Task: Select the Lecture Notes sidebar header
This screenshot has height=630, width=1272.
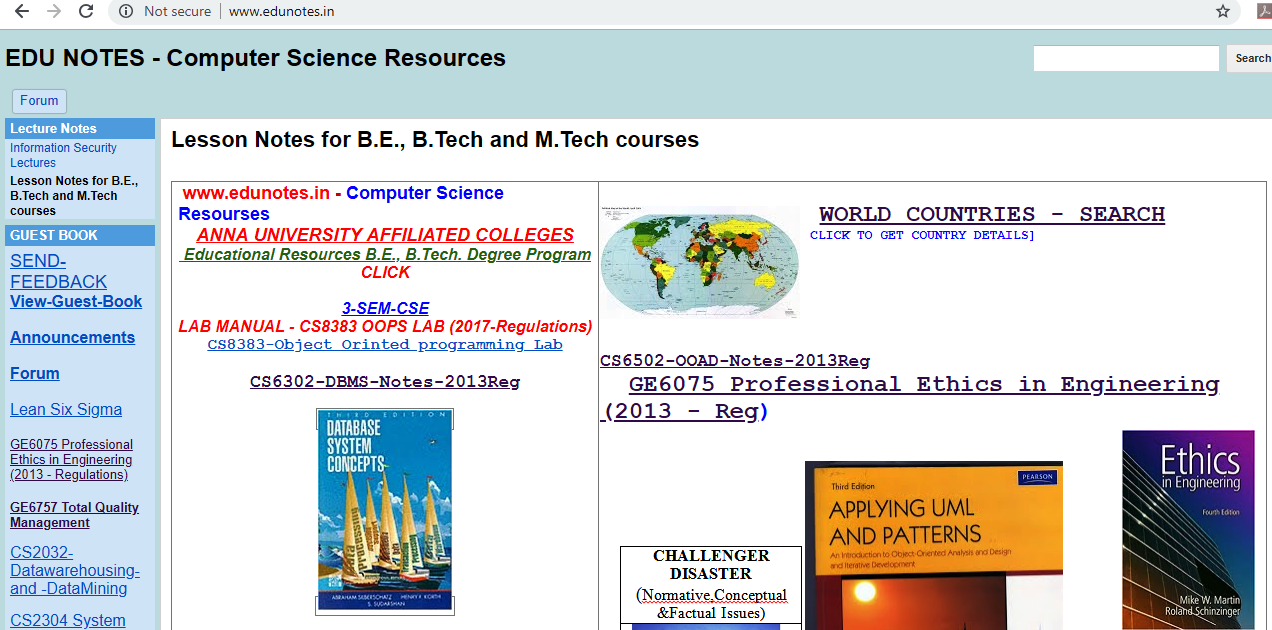Action: coord(80,128)
